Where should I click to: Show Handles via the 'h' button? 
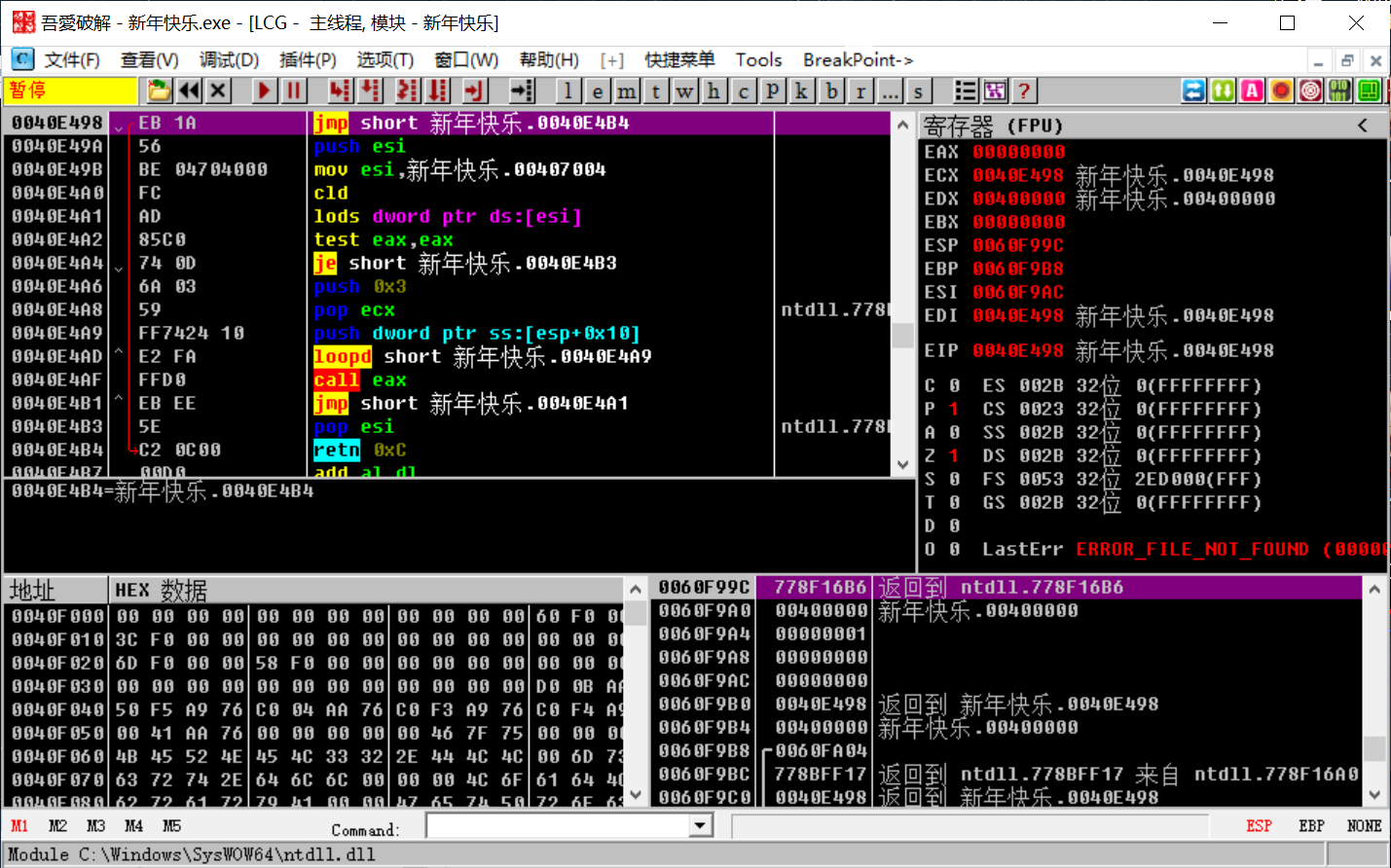pos(714,90)
